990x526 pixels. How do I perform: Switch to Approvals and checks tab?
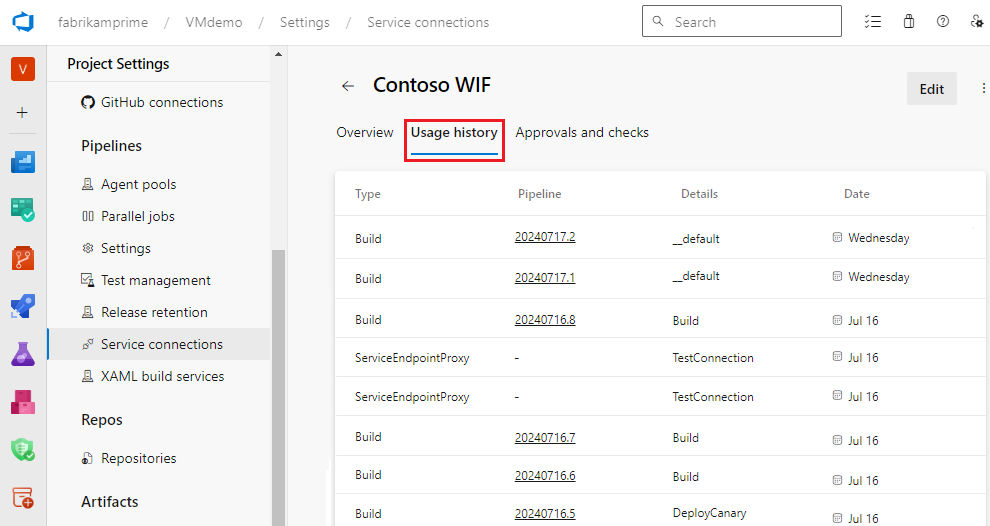pyautogui.click(x=582, y=132)
